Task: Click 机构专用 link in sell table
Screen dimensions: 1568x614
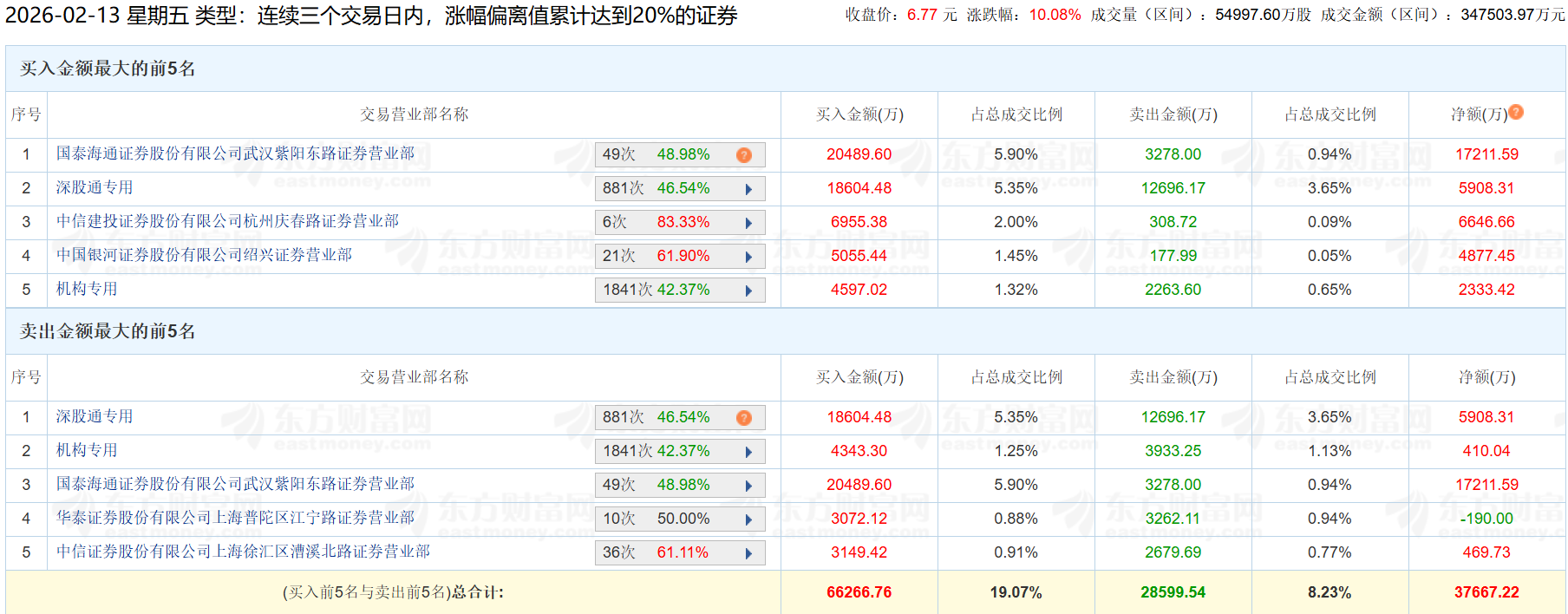Action: click(87, 450)
